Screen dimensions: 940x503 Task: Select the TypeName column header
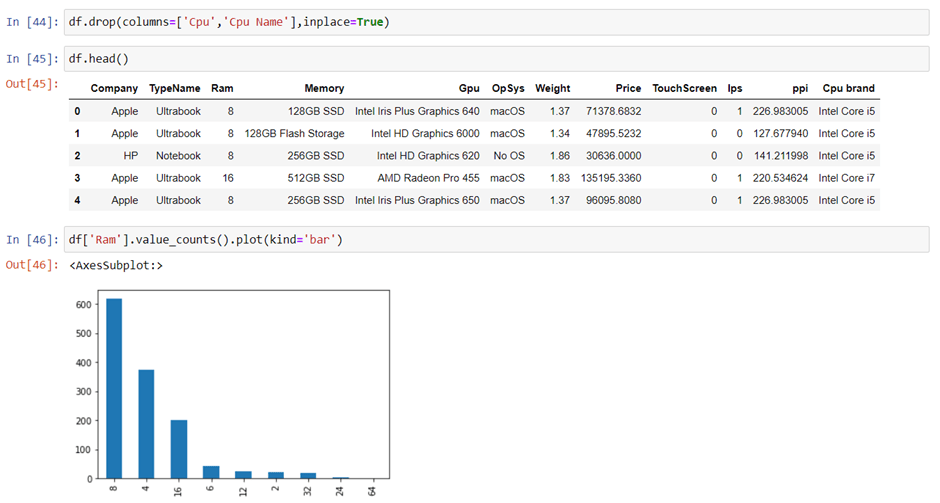pyautogui.click(x=174, y=88)
